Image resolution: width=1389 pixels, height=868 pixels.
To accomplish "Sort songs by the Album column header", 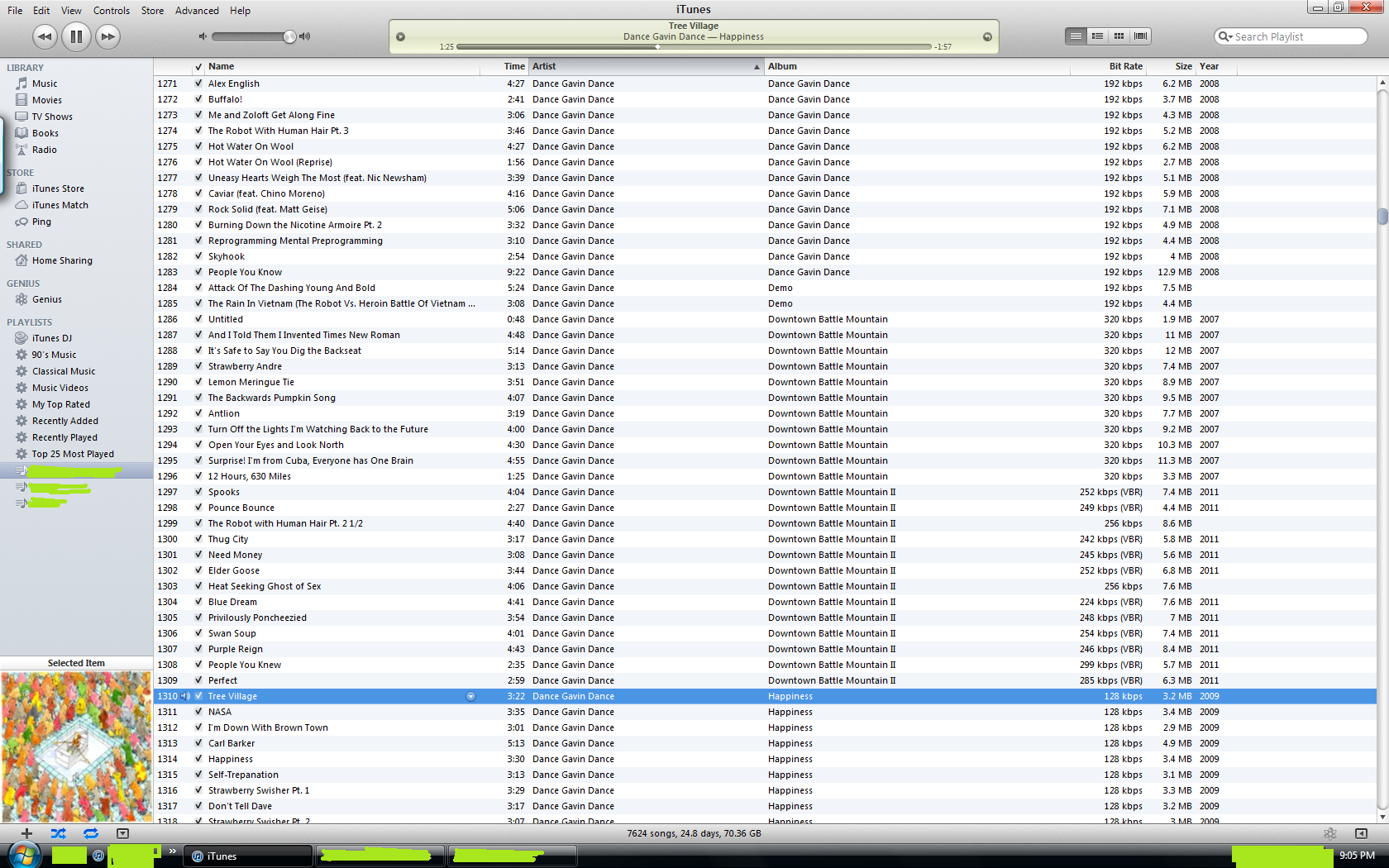I will click(x=917, y=66).
